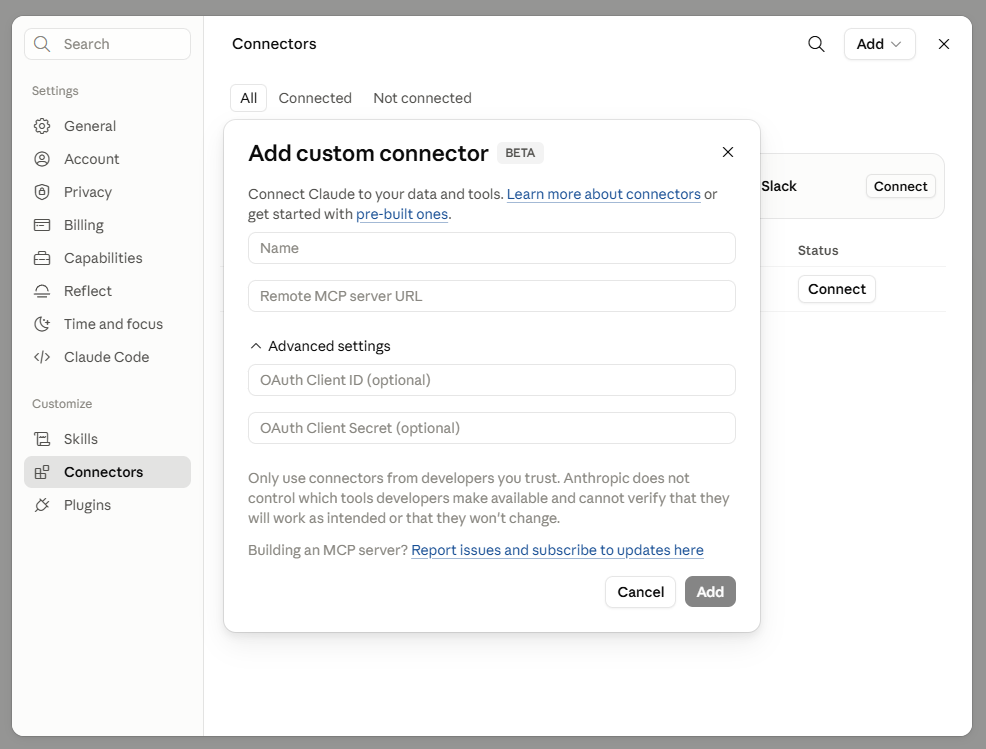Focus the sidebar Search box

tap(108, 44)
